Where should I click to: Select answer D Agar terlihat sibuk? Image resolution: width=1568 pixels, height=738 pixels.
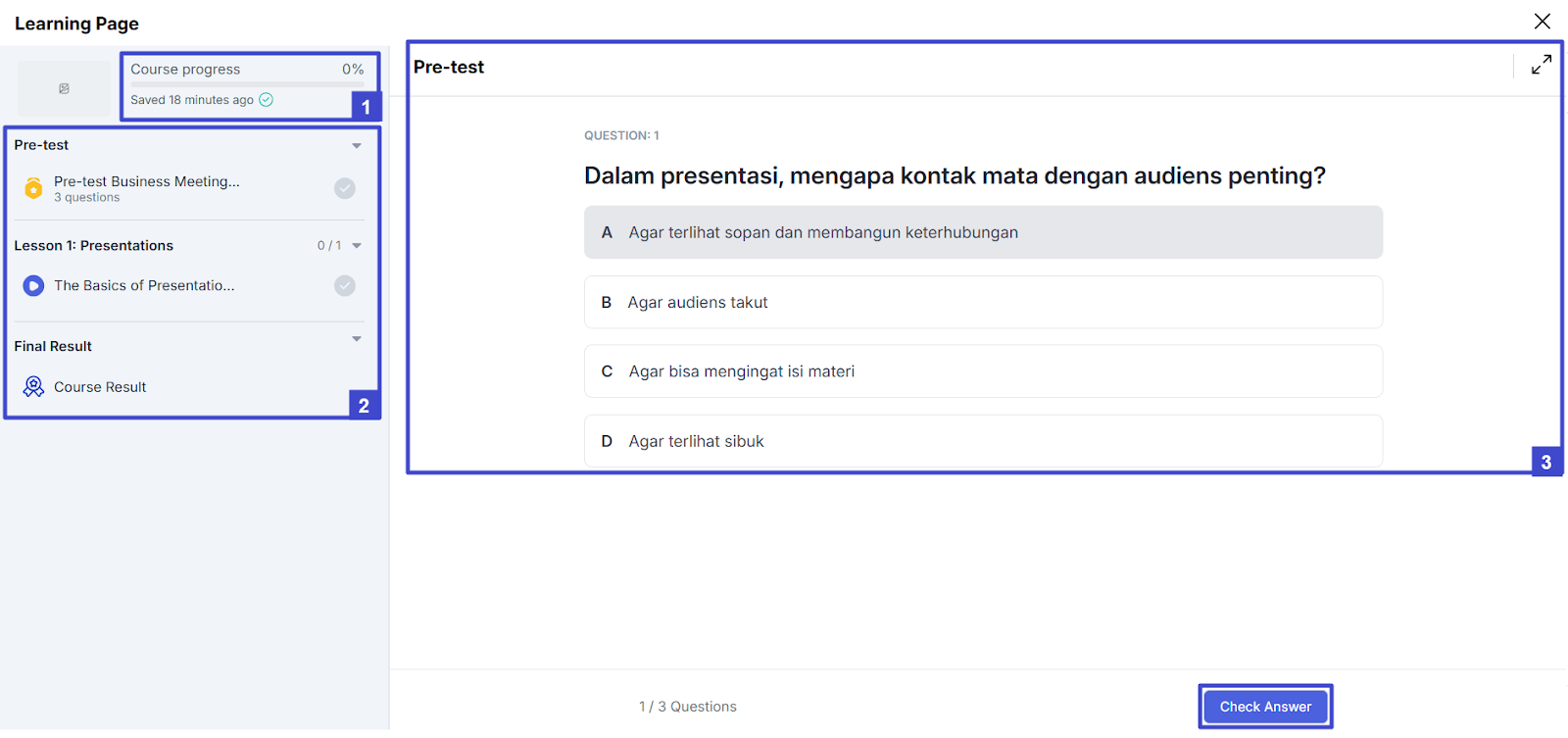coord(982,441)
